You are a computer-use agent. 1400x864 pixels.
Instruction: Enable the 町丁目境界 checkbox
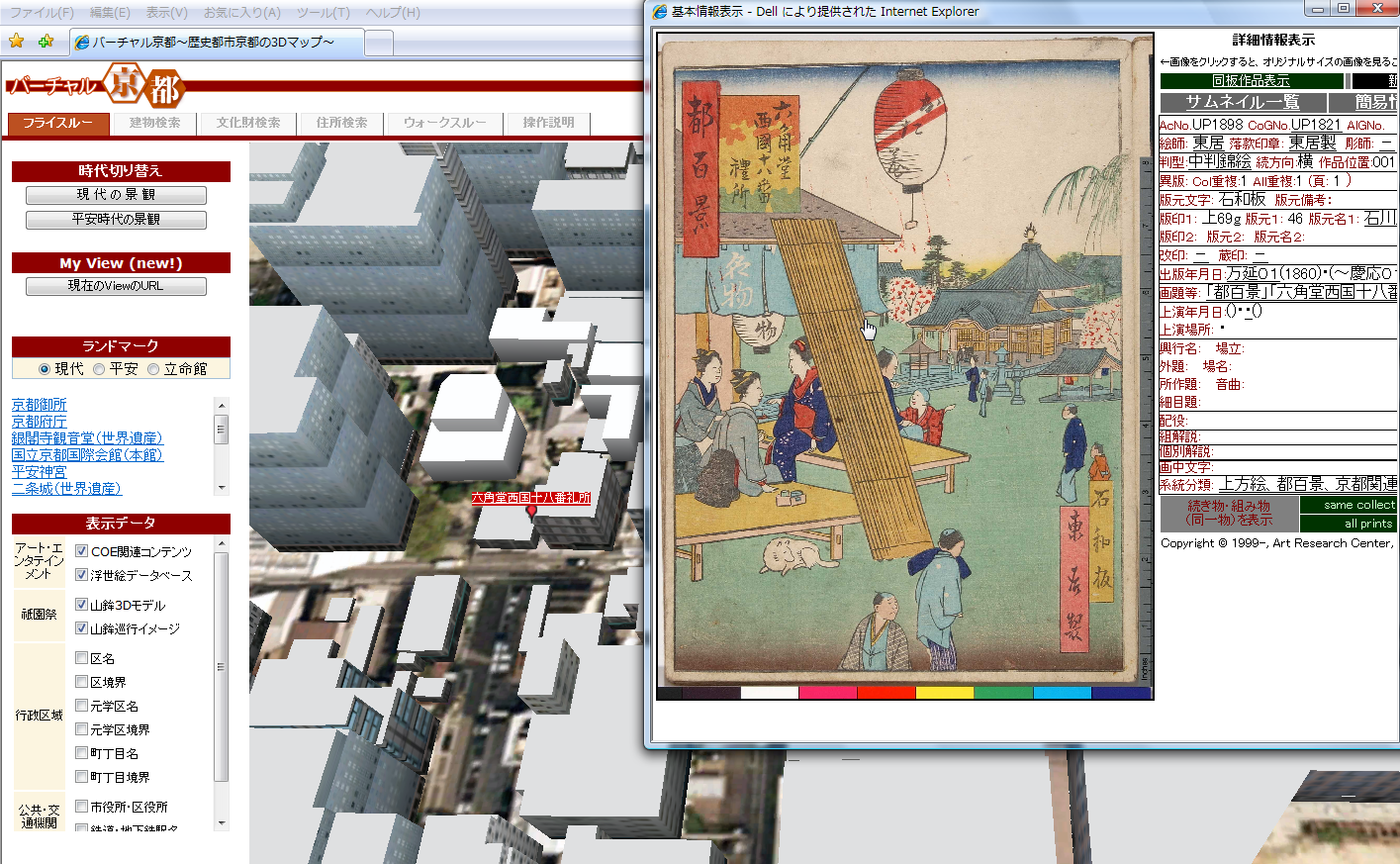pos(82,777)
